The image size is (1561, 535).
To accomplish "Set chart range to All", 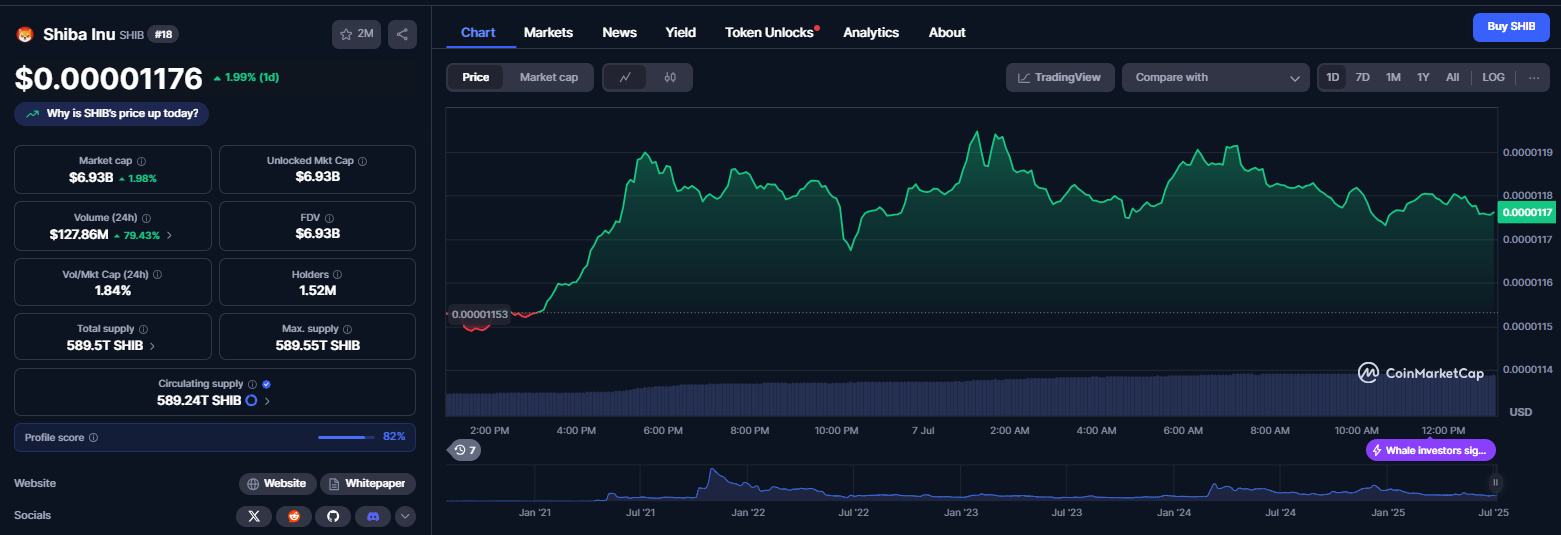I will (1452, 77).
